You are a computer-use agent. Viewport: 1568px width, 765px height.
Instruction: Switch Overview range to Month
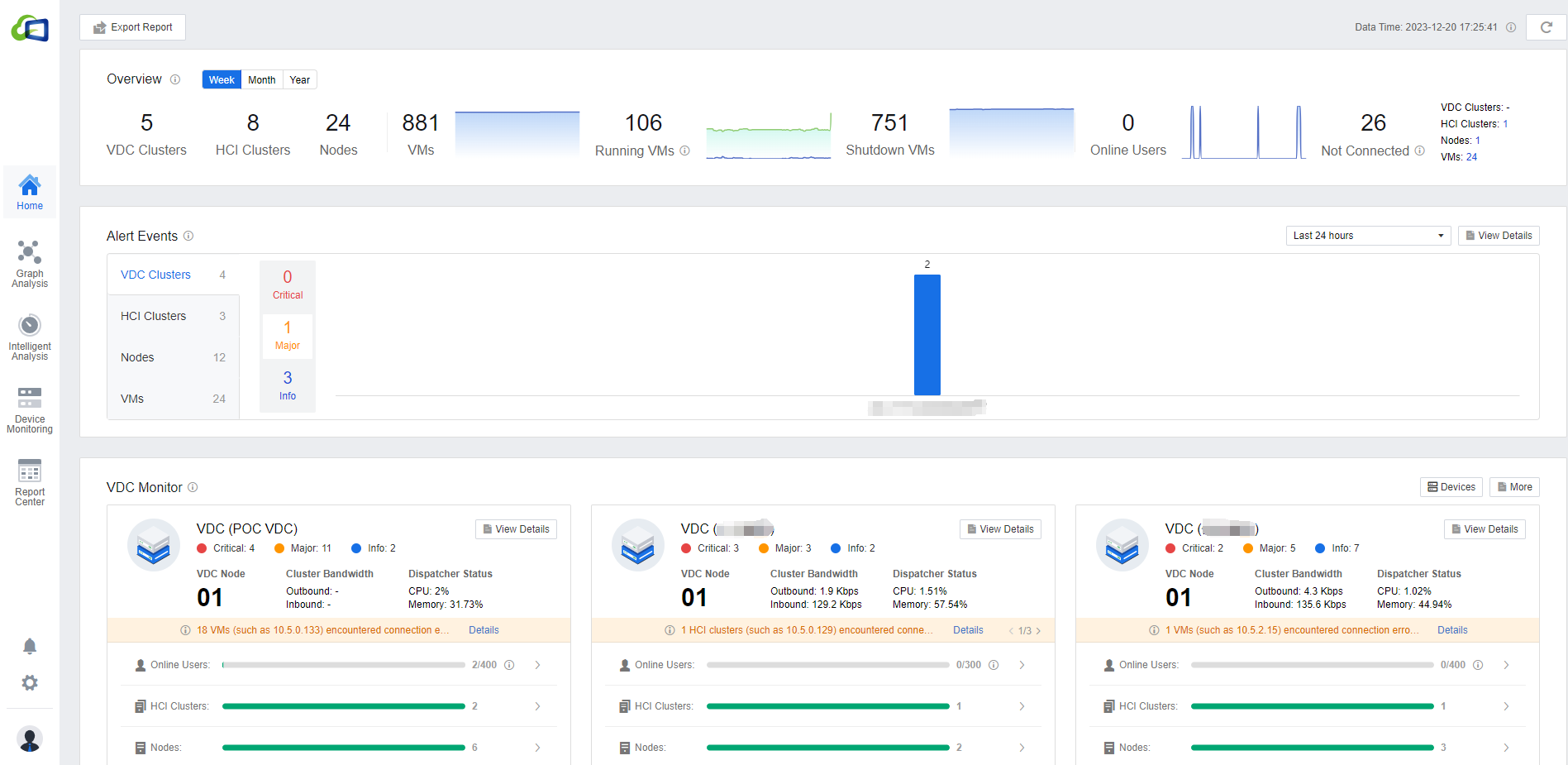click(x=262, y=80)
